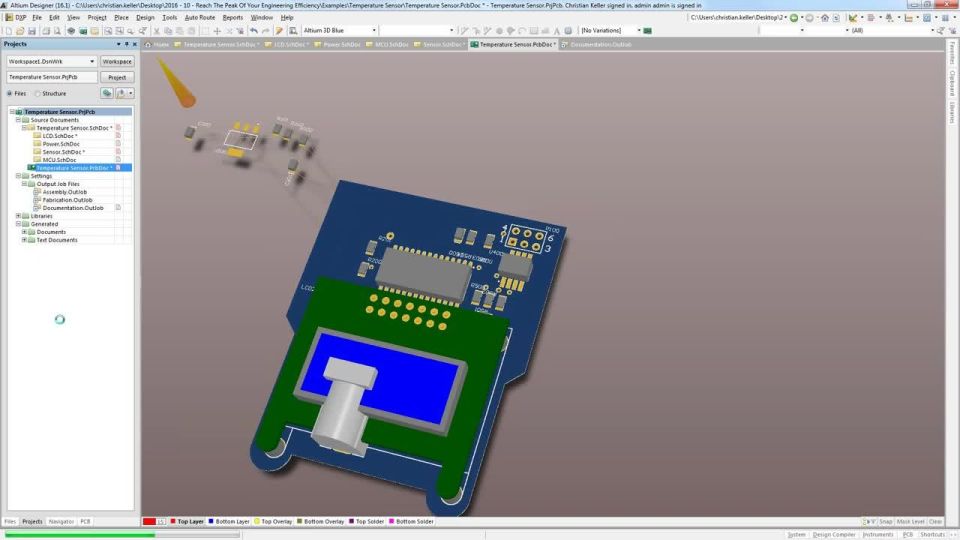
Task: Select the Top Overlay layer tab
Action: pos(273,522)
